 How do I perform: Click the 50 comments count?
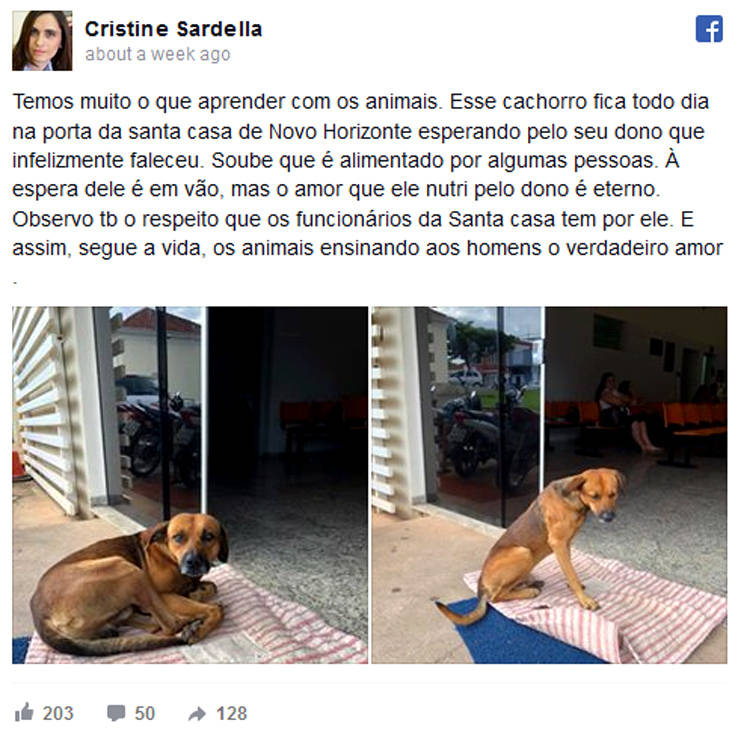coord(144,714)
